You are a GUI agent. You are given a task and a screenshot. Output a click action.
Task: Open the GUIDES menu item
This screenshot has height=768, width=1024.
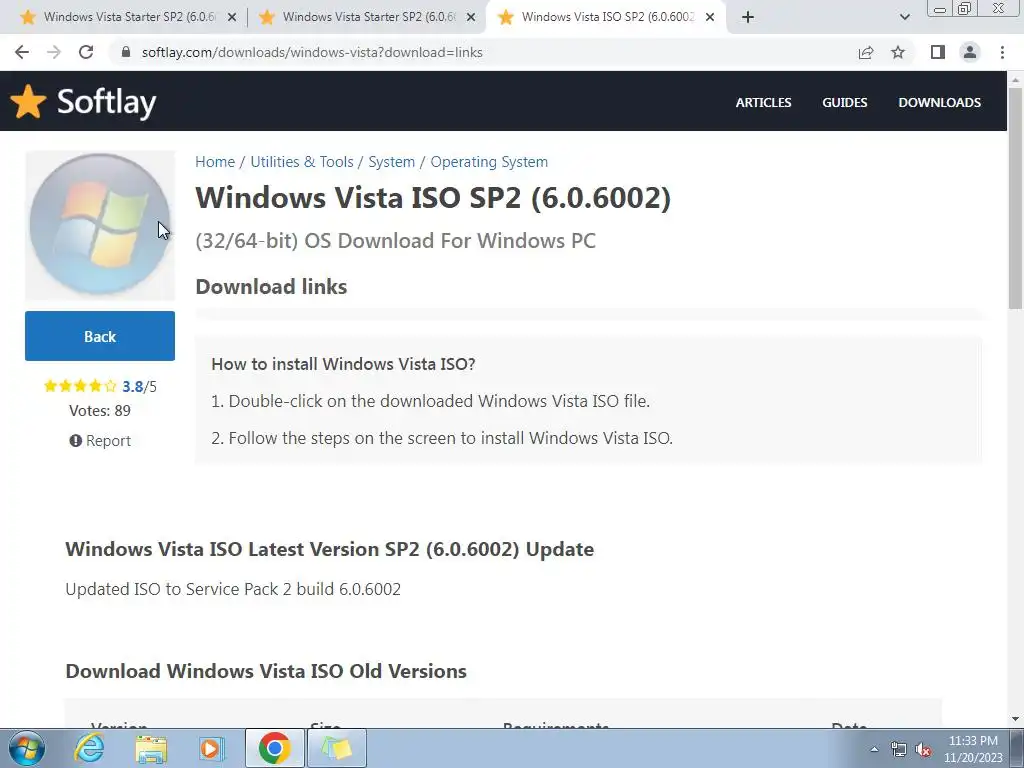[844, 103]
